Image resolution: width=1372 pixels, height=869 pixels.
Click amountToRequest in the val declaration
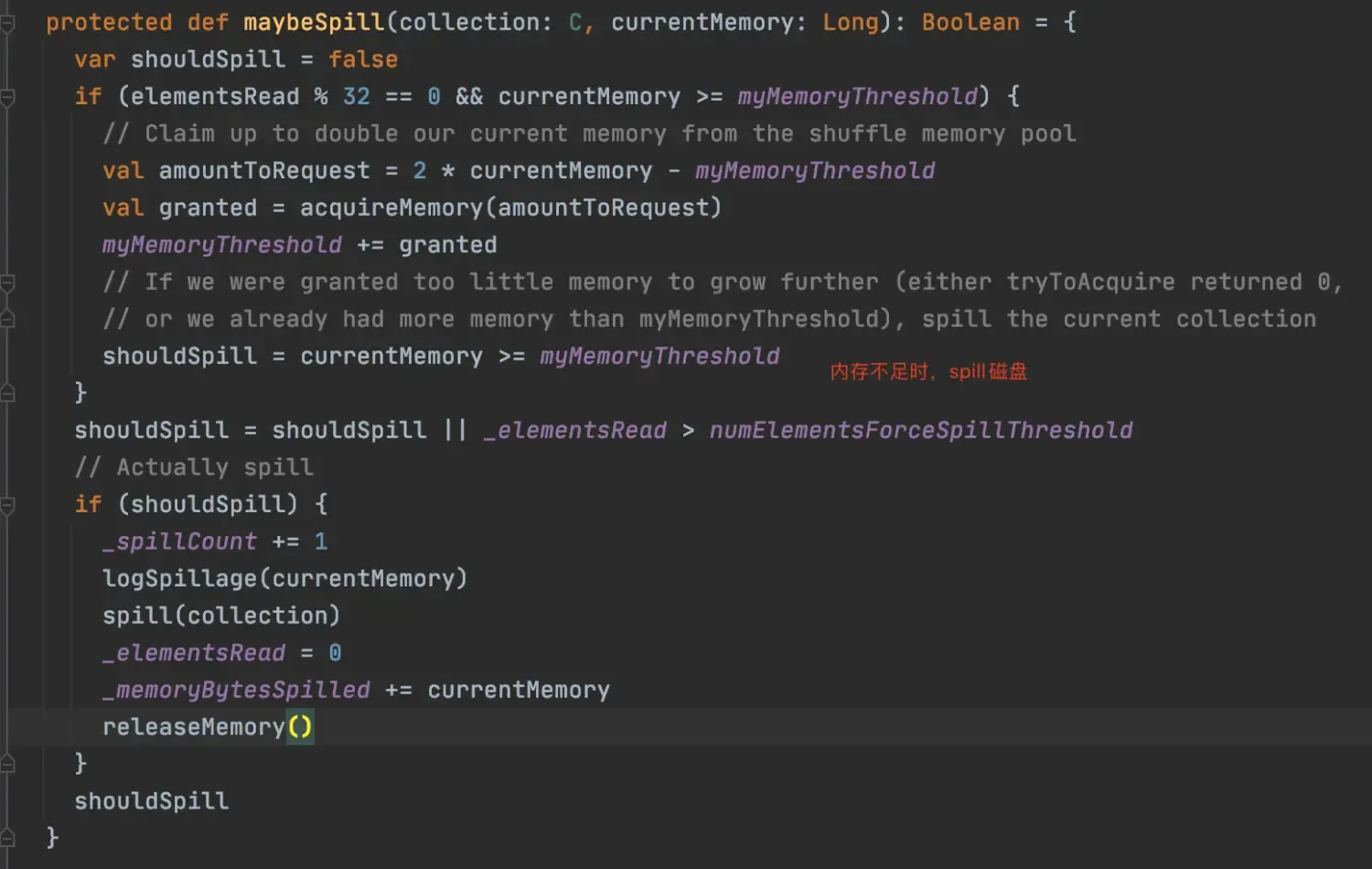coord(263,171)
